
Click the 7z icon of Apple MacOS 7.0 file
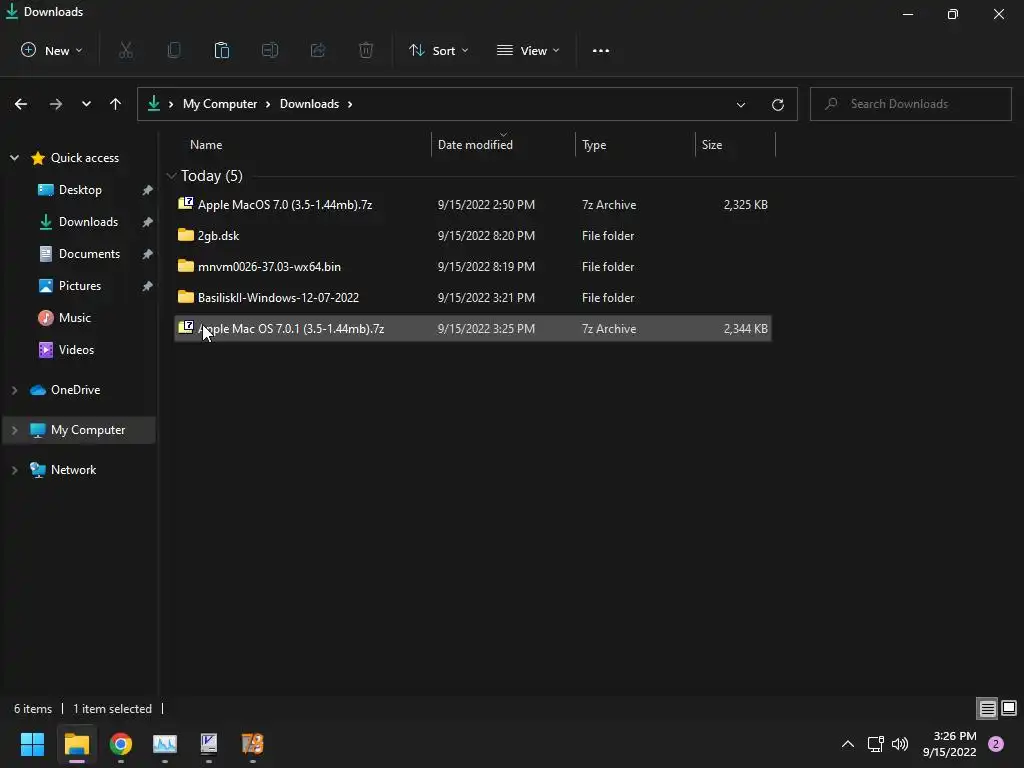185,203
